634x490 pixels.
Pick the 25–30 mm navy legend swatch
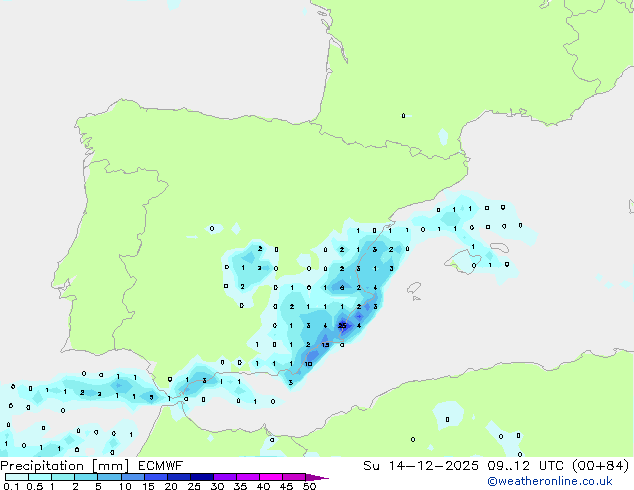202,477
